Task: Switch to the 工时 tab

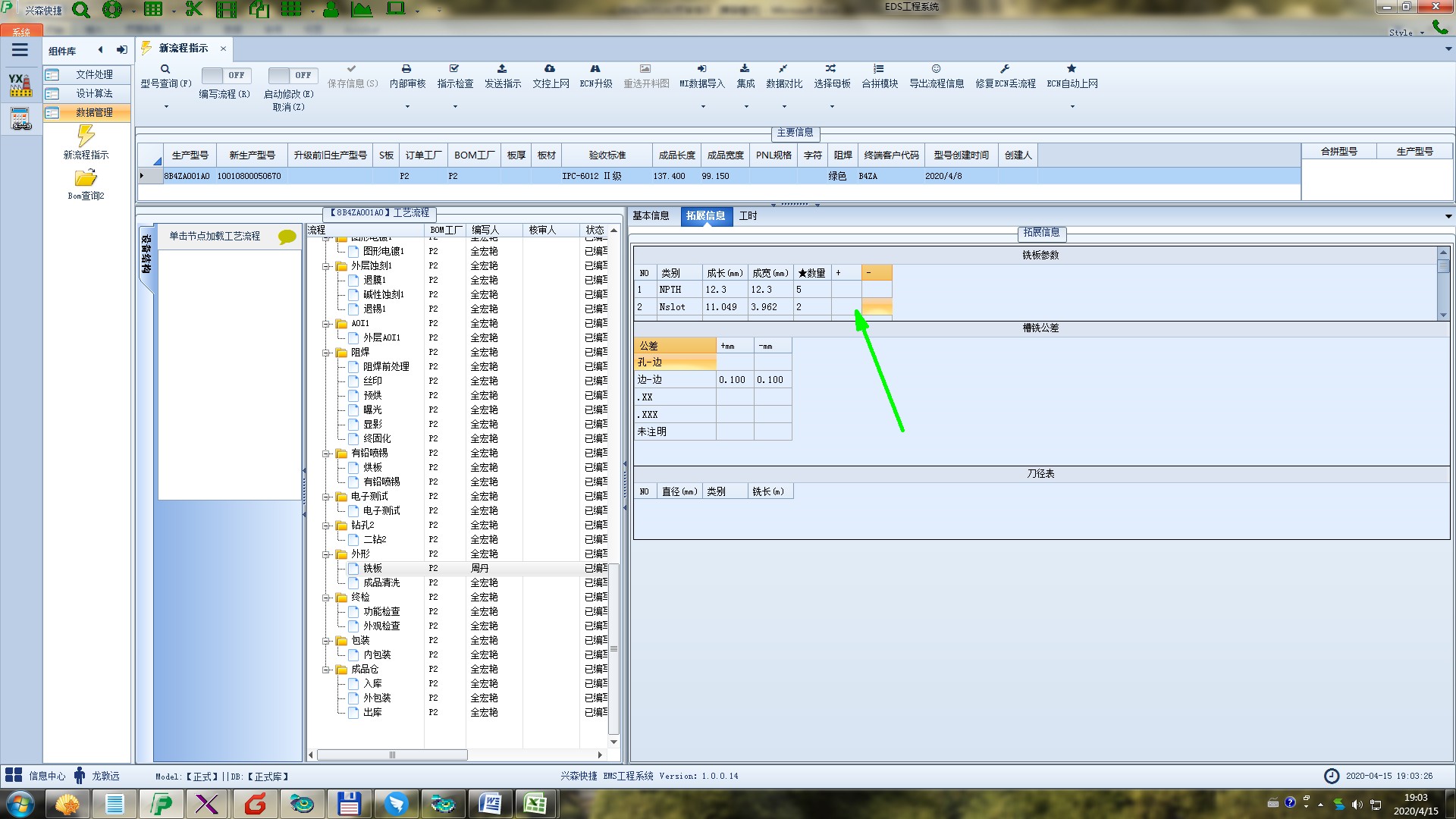Action: coord(748,216)
